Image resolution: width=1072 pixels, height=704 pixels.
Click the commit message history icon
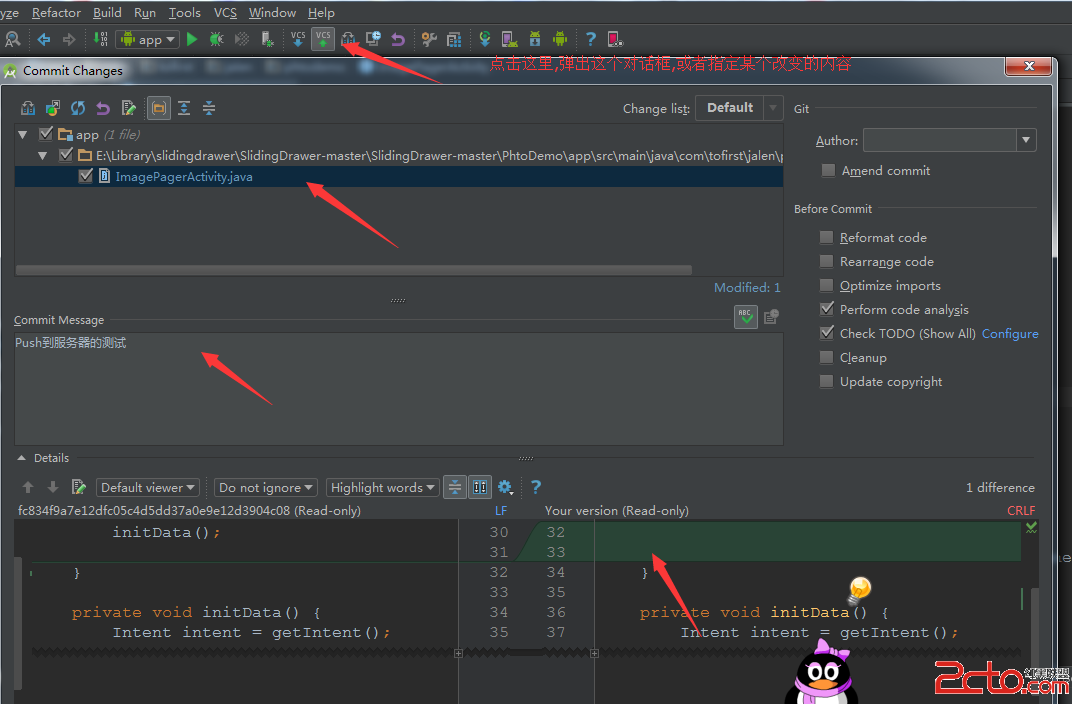(x=771, y=317)
